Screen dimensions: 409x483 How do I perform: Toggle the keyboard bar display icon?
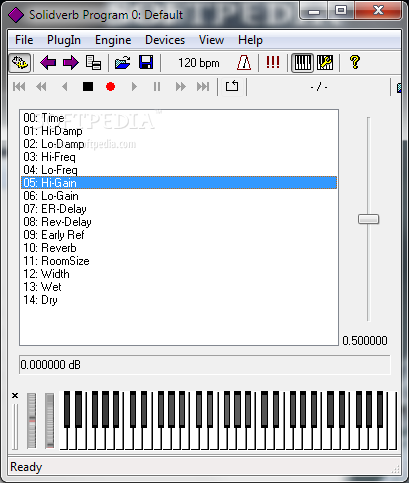(x=303, y=63)
